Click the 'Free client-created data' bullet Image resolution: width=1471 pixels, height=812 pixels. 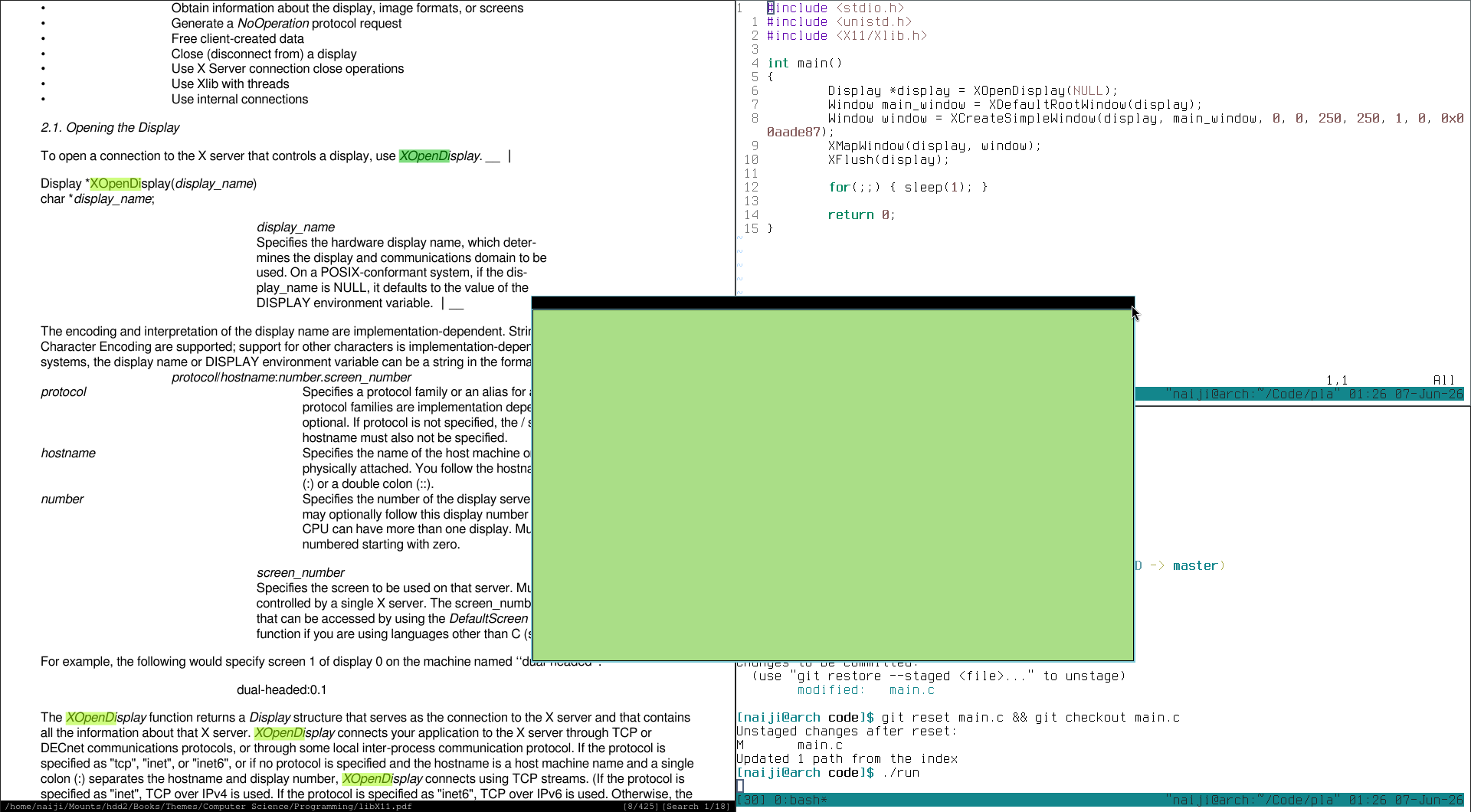(238, 39)
